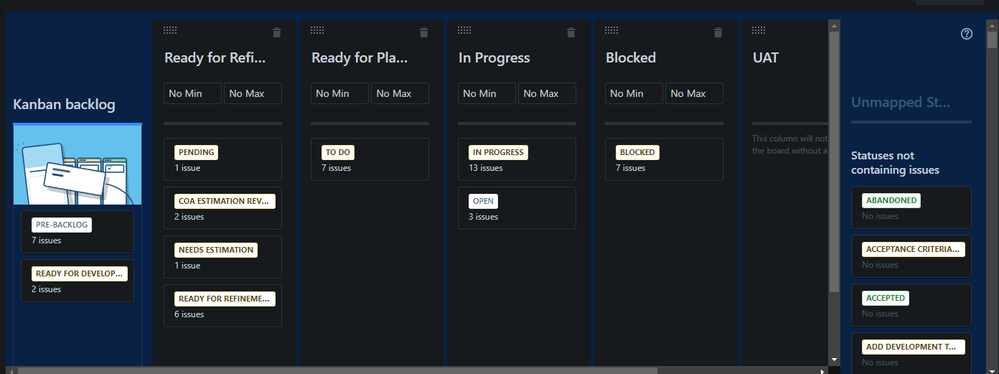Grab the drag handle of Blocked column
The width and height of the screenshot is (999, 374).
coord(612,30)
